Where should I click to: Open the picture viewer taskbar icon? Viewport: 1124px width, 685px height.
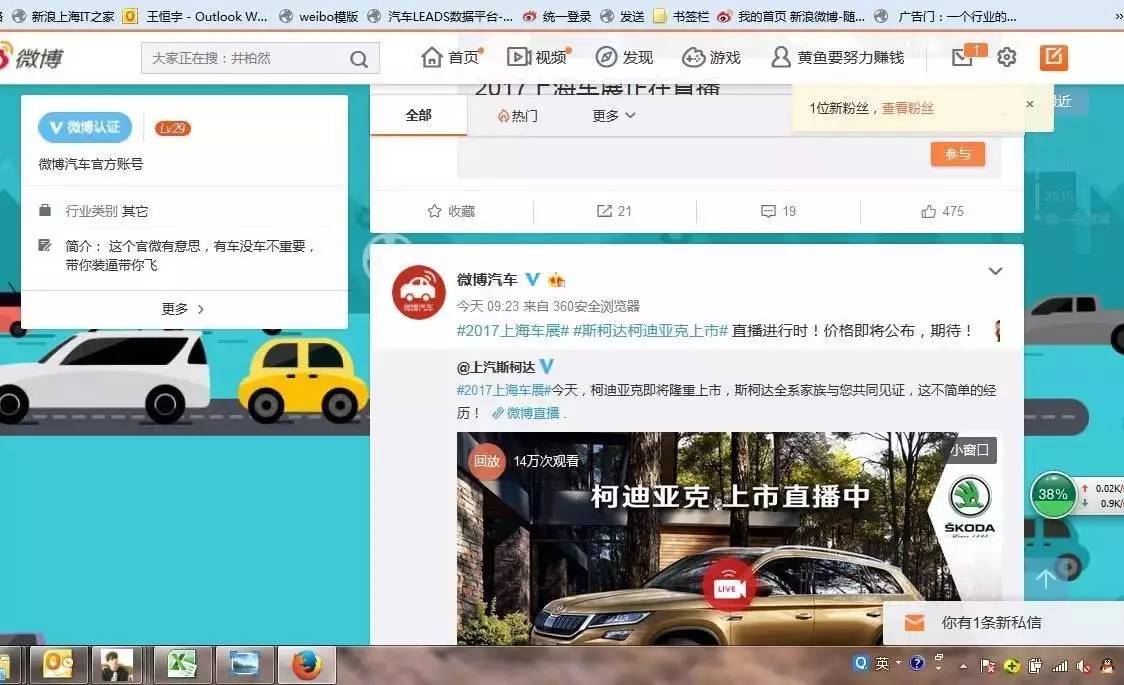[244, 666]
